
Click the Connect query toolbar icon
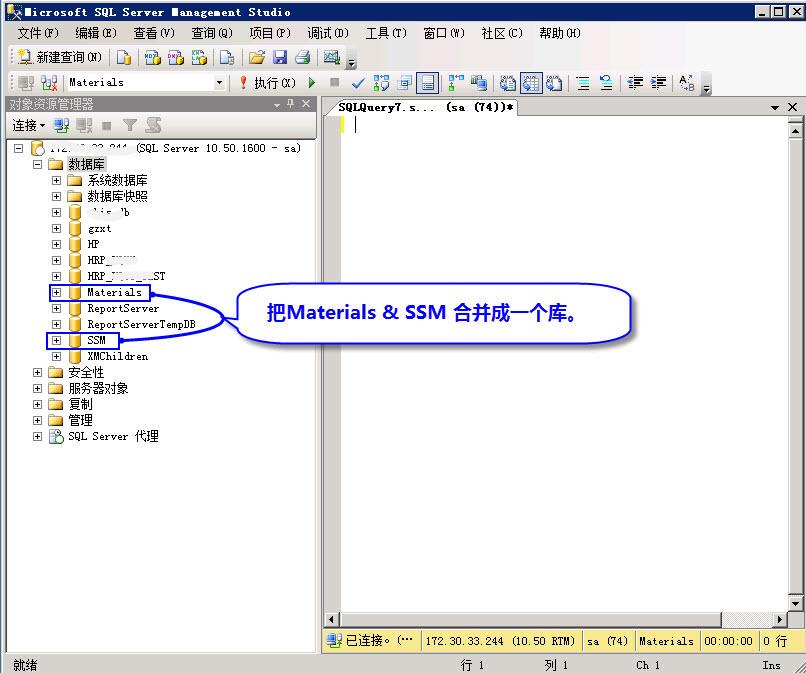point(26,83)
